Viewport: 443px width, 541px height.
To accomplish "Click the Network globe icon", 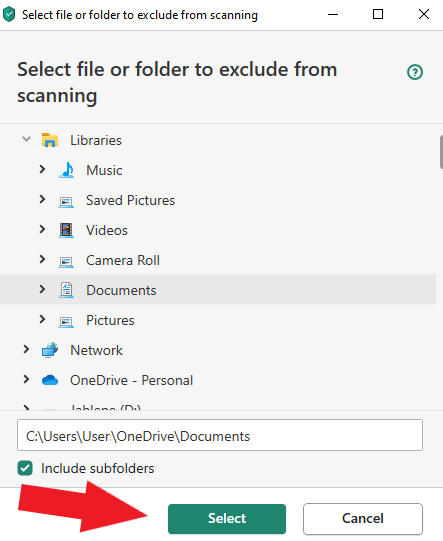I will (50, 350).
